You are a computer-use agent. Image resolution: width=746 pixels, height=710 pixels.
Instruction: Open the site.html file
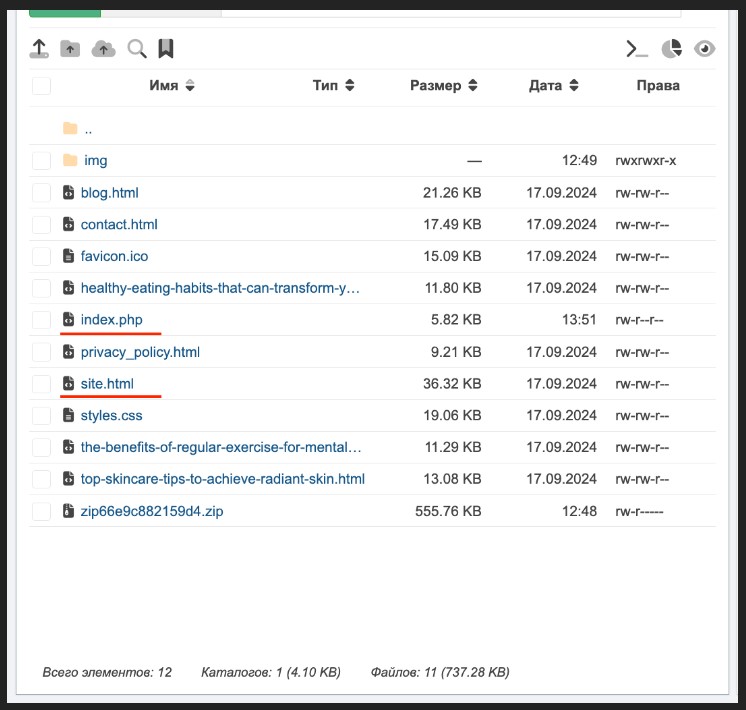click(x=107, y=384)
